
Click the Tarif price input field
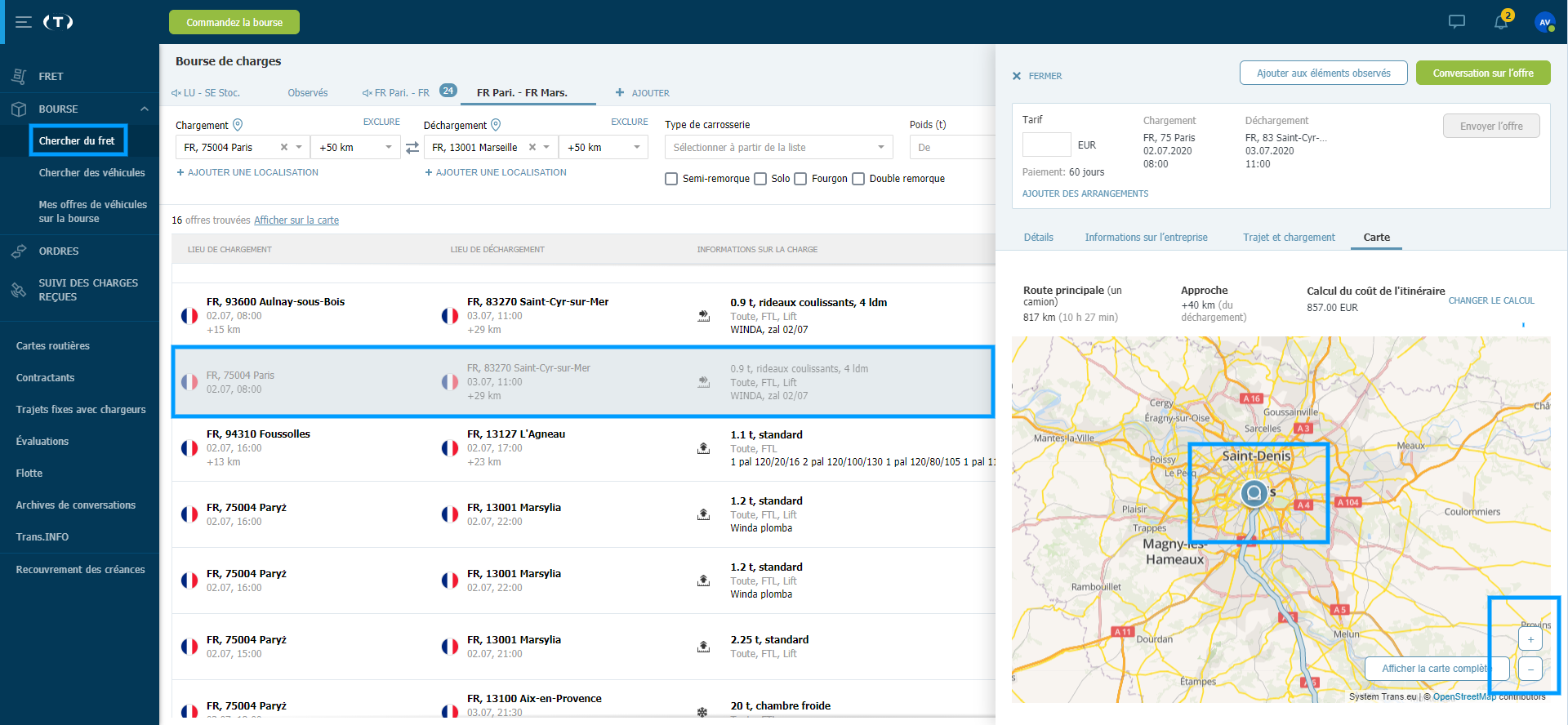click(1046, 145)
